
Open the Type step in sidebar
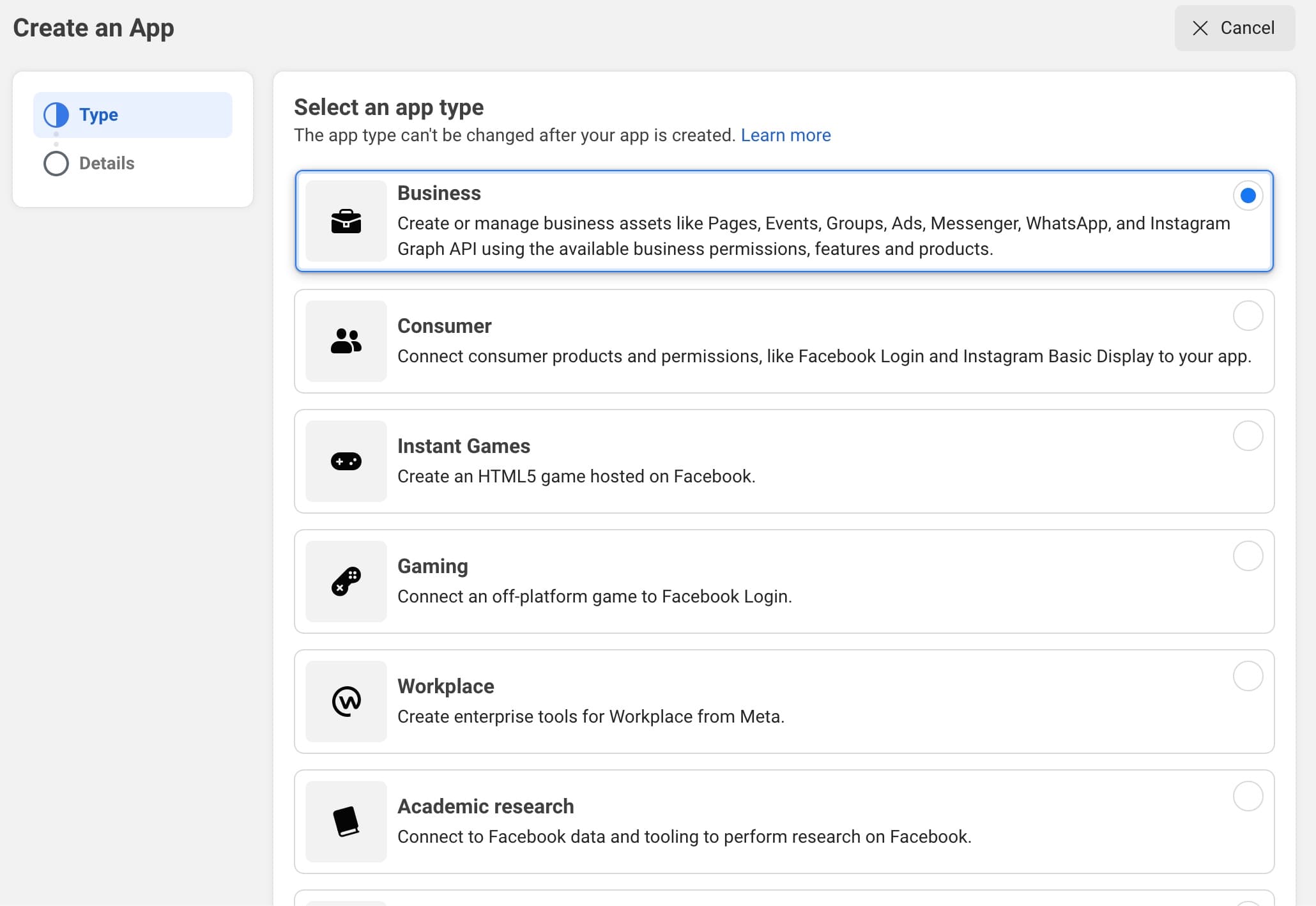(133, 115)
